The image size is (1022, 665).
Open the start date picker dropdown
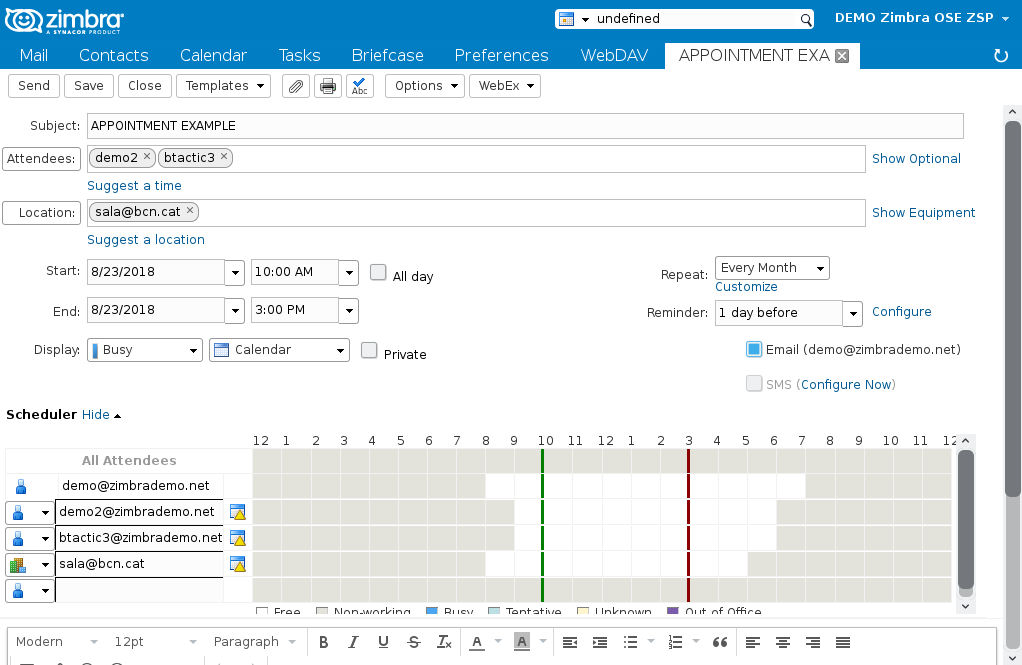(235, 273)
